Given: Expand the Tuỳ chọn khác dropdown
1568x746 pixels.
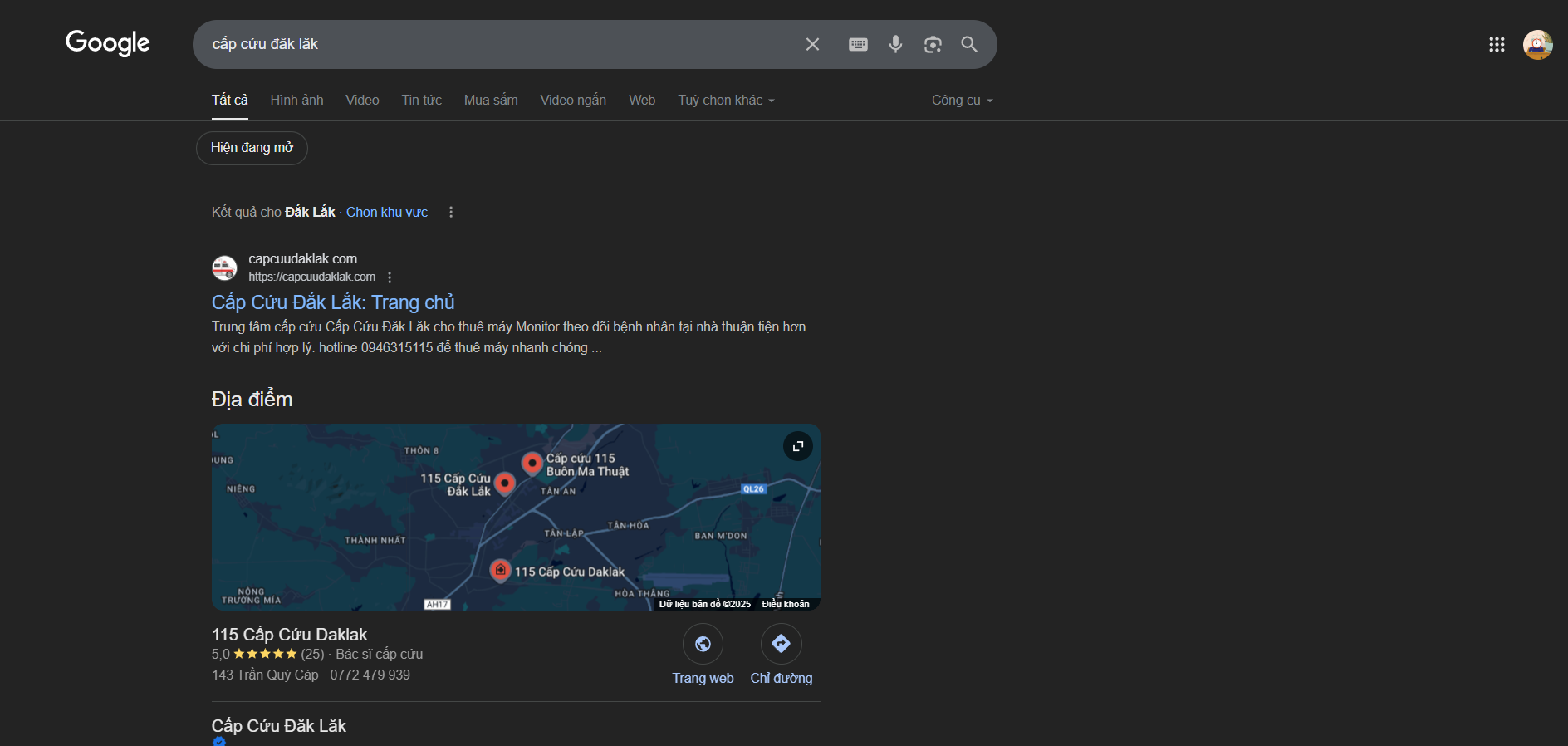Looking at the screenshot, I should pos(726,100).
